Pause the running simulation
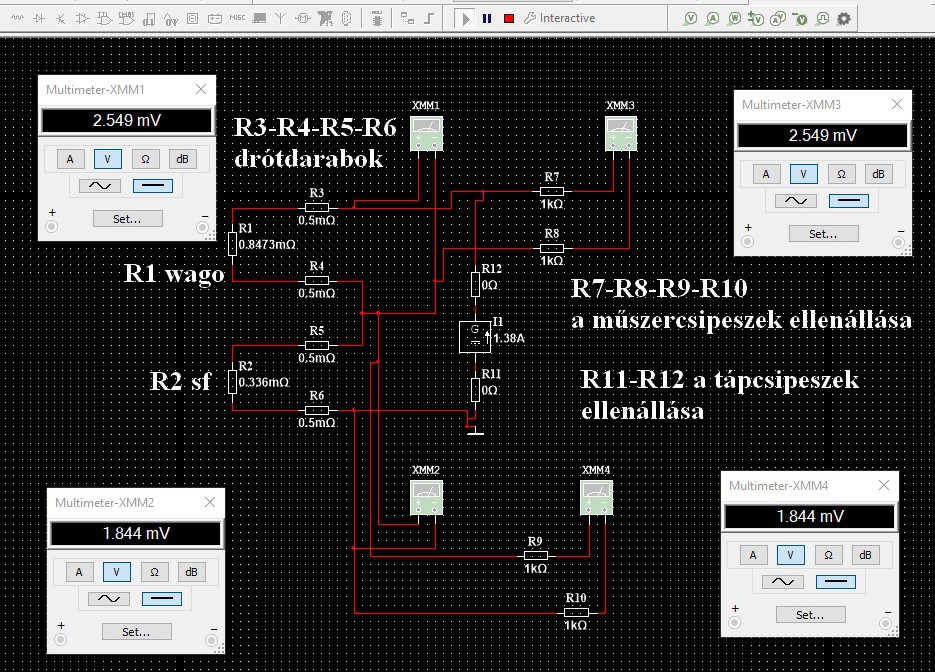The height and width of the screenshot is (672, 935). [x=487, y=18]
